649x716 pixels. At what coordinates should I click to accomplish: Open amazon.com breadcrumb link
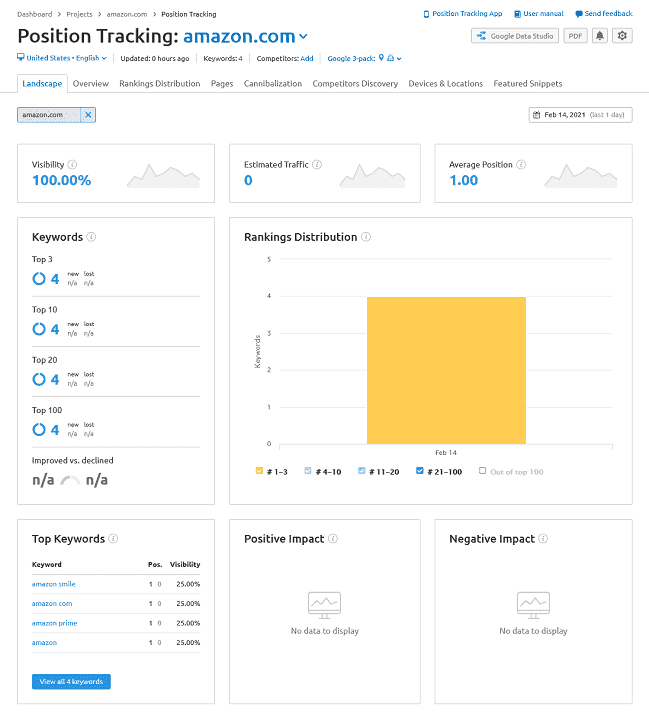[x=127, y=14]
